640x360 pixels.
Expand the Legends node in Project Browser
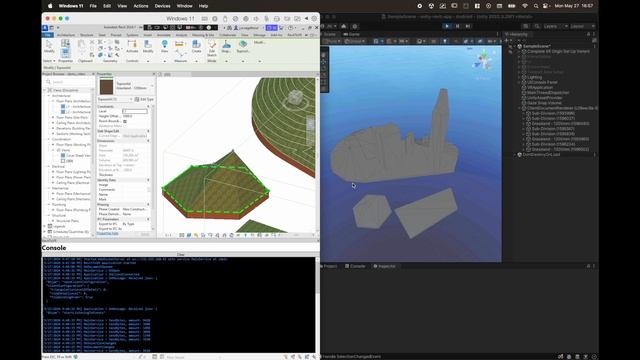coord(45,226)
